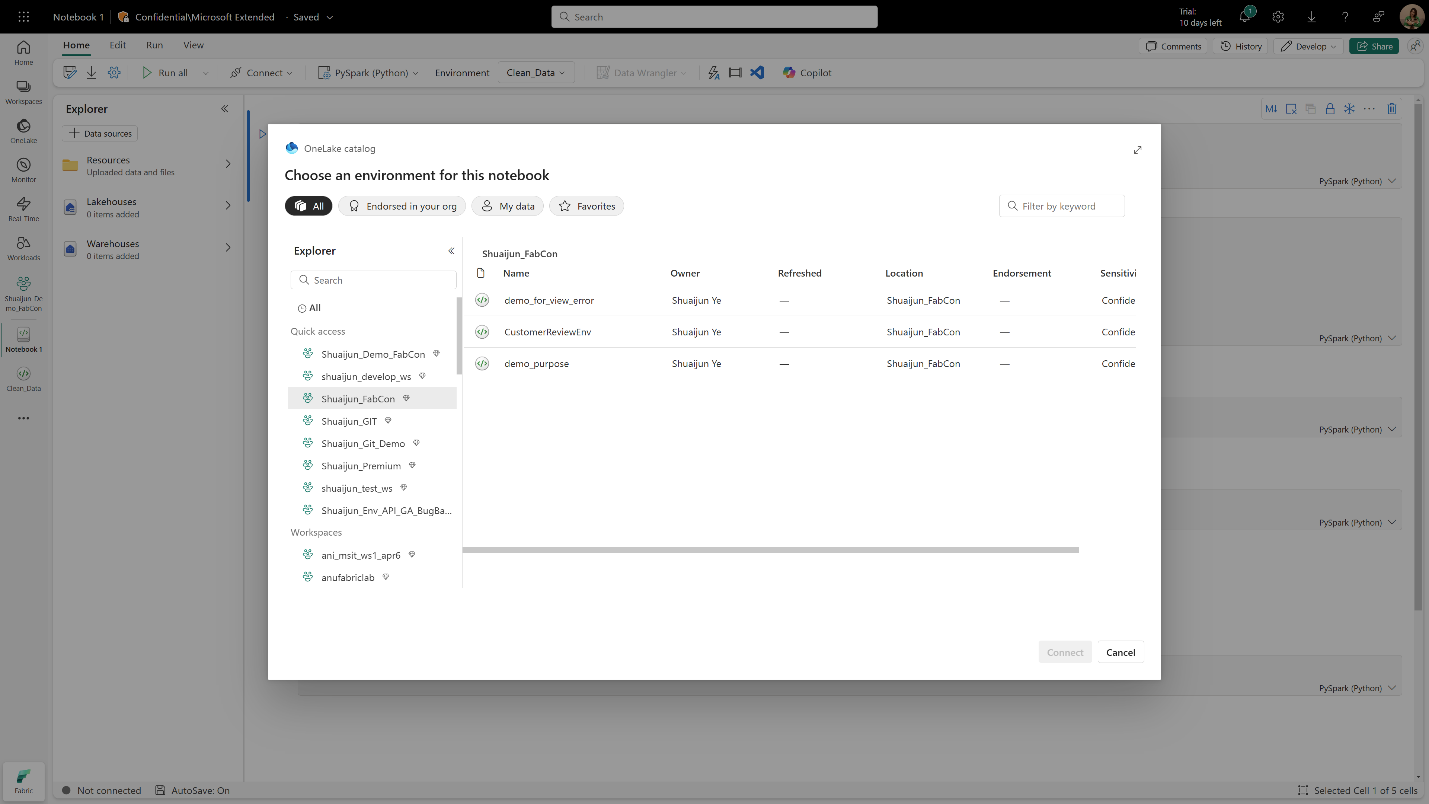Select the My data filter pill

507,206
